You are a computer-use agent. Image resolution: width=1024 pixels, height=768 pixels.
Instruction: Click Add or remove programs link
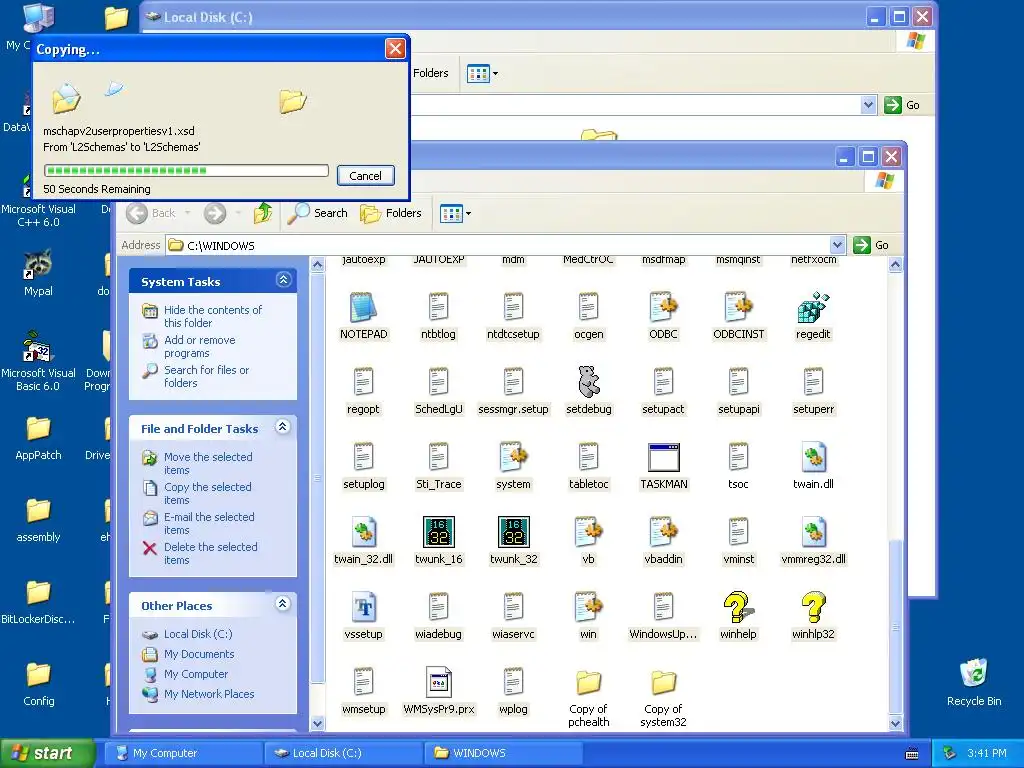pos(199,346)
